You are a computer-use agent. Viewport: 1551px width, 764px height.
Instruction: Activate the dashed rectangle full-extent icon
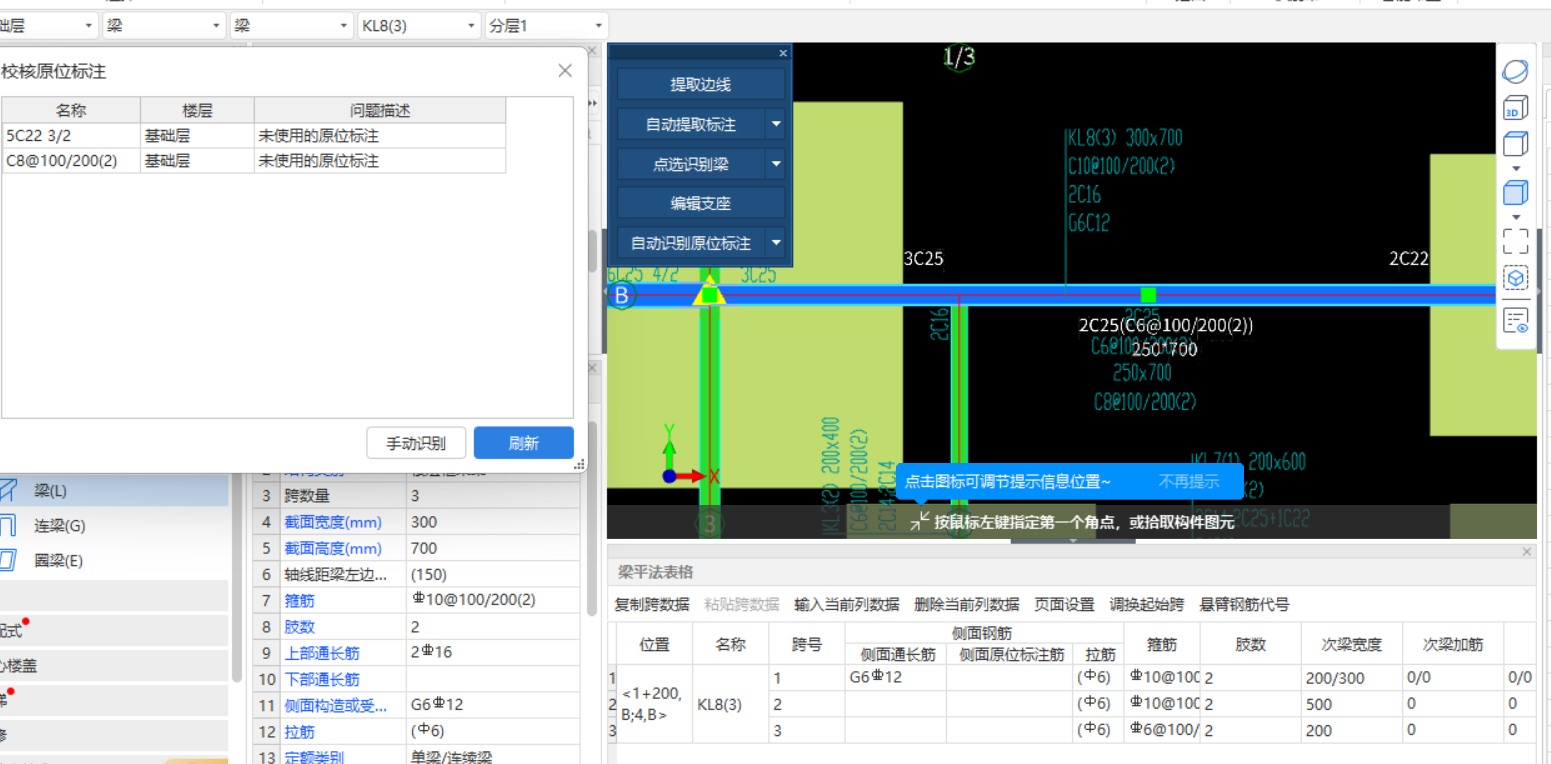[1516, 241]
